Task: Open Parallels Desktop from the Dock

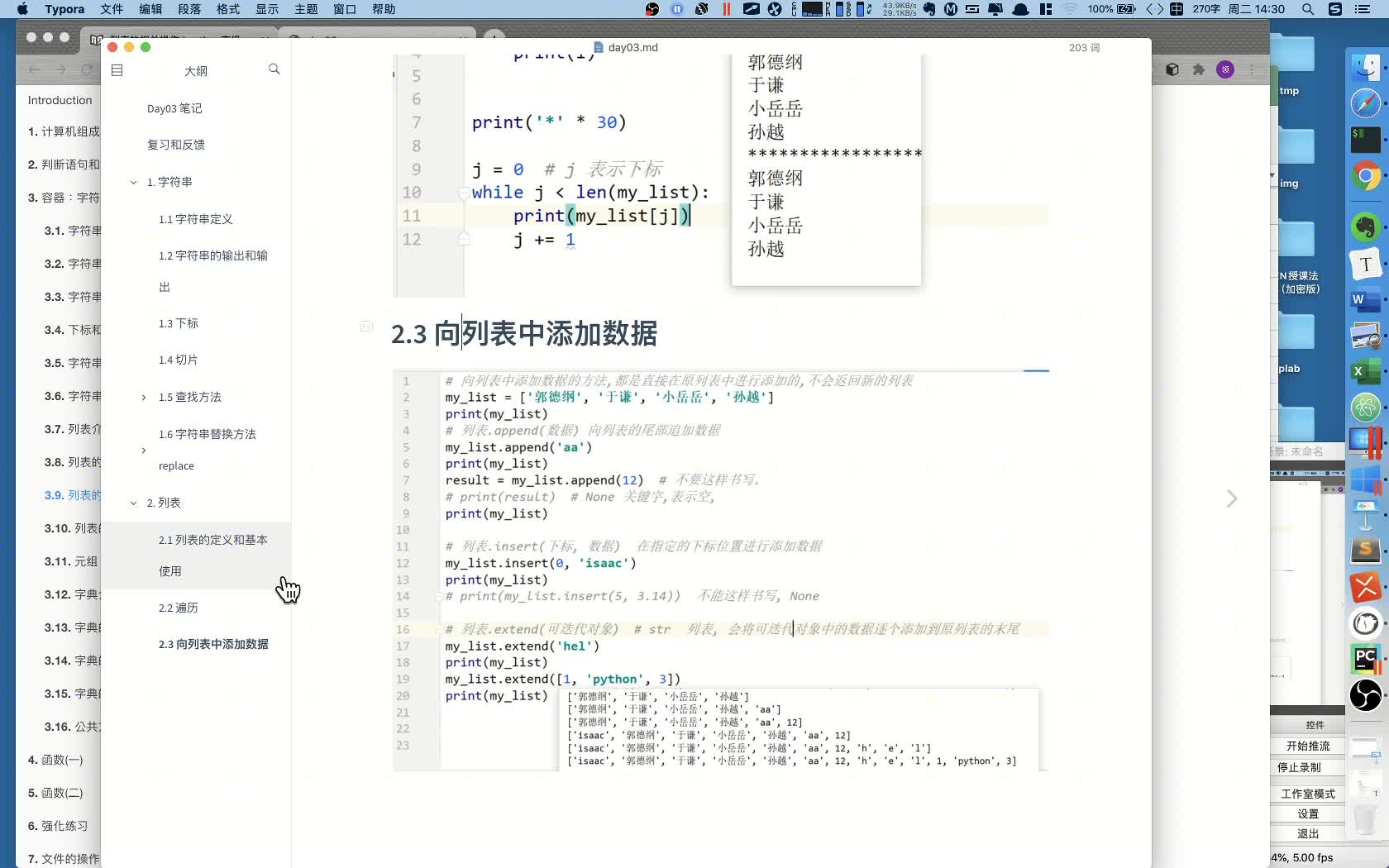Action: coord(1366,443)
